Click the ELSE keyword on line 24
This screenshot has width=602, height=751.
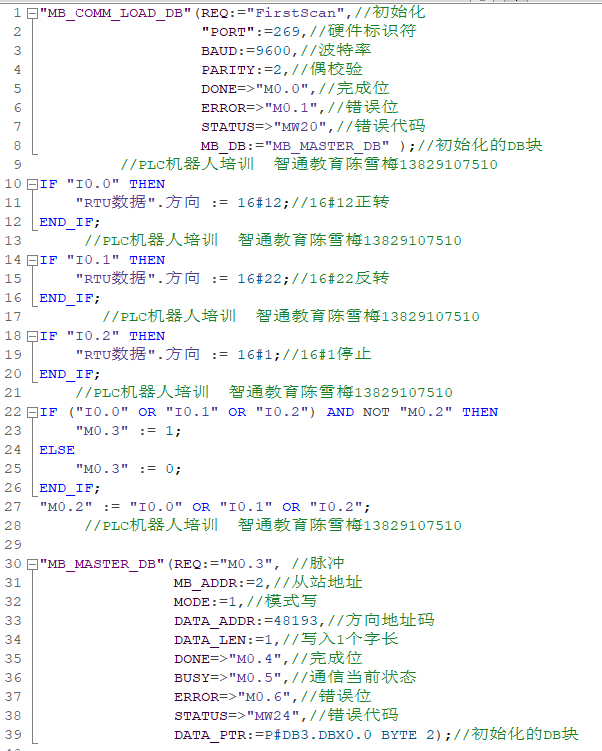coord(57,450)
